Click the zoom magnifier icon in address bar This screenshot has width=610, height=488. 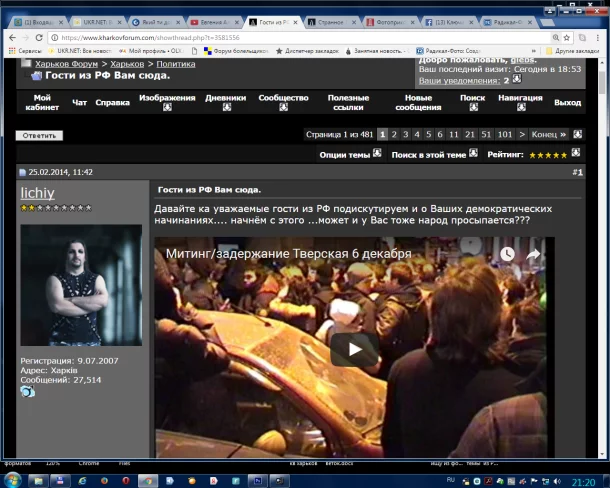(x=556, y=38)
